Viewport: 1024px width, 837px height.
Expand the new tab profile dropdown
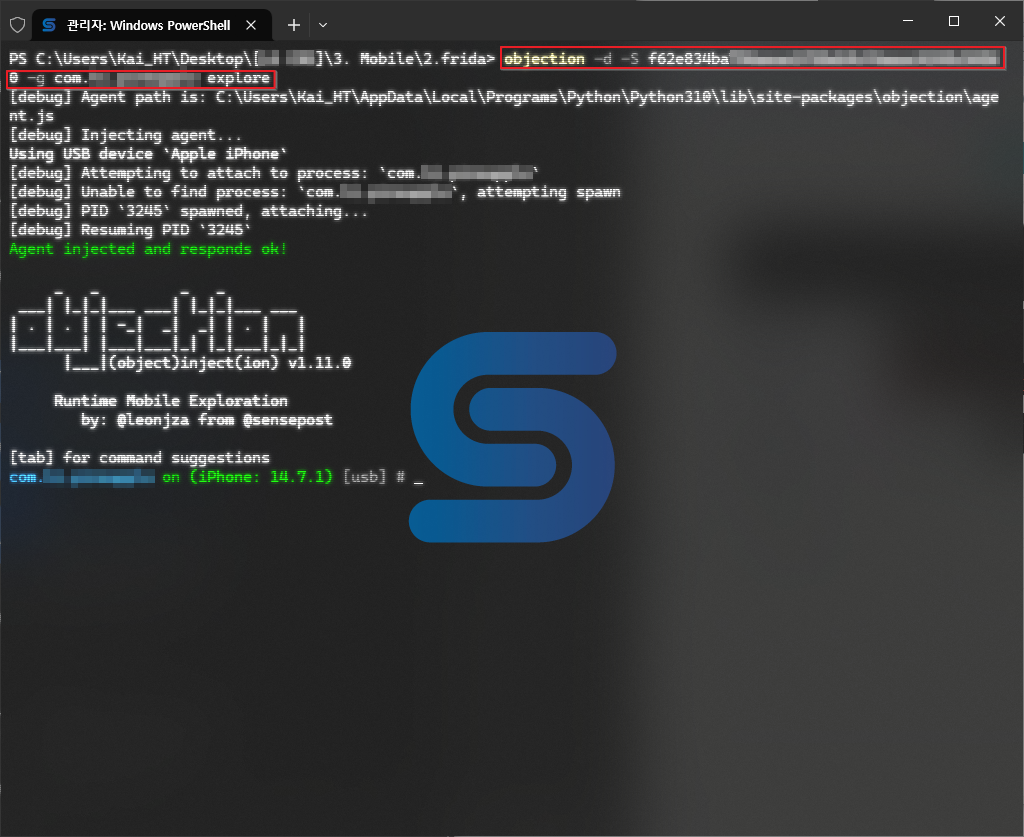[x=323, y=25]
